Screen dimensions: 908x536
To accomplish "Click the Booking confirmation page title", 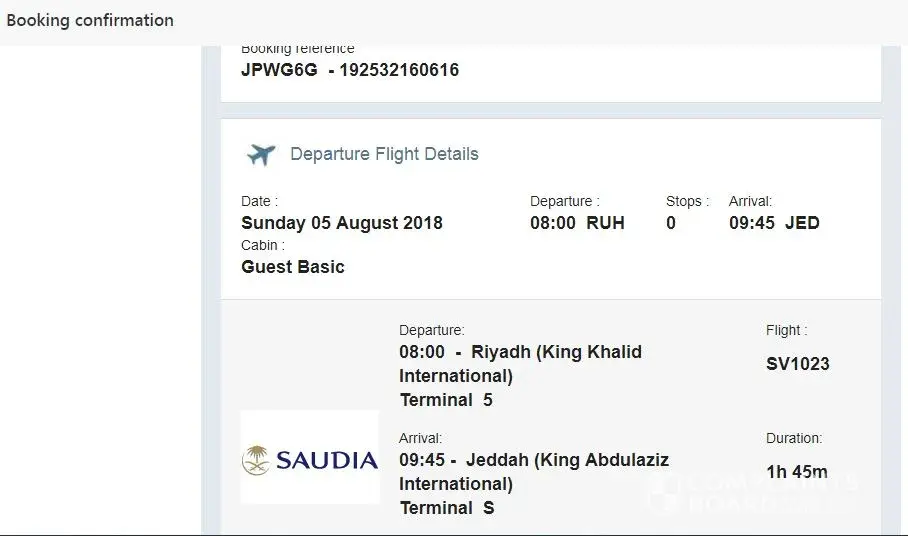I will [90, 20].
